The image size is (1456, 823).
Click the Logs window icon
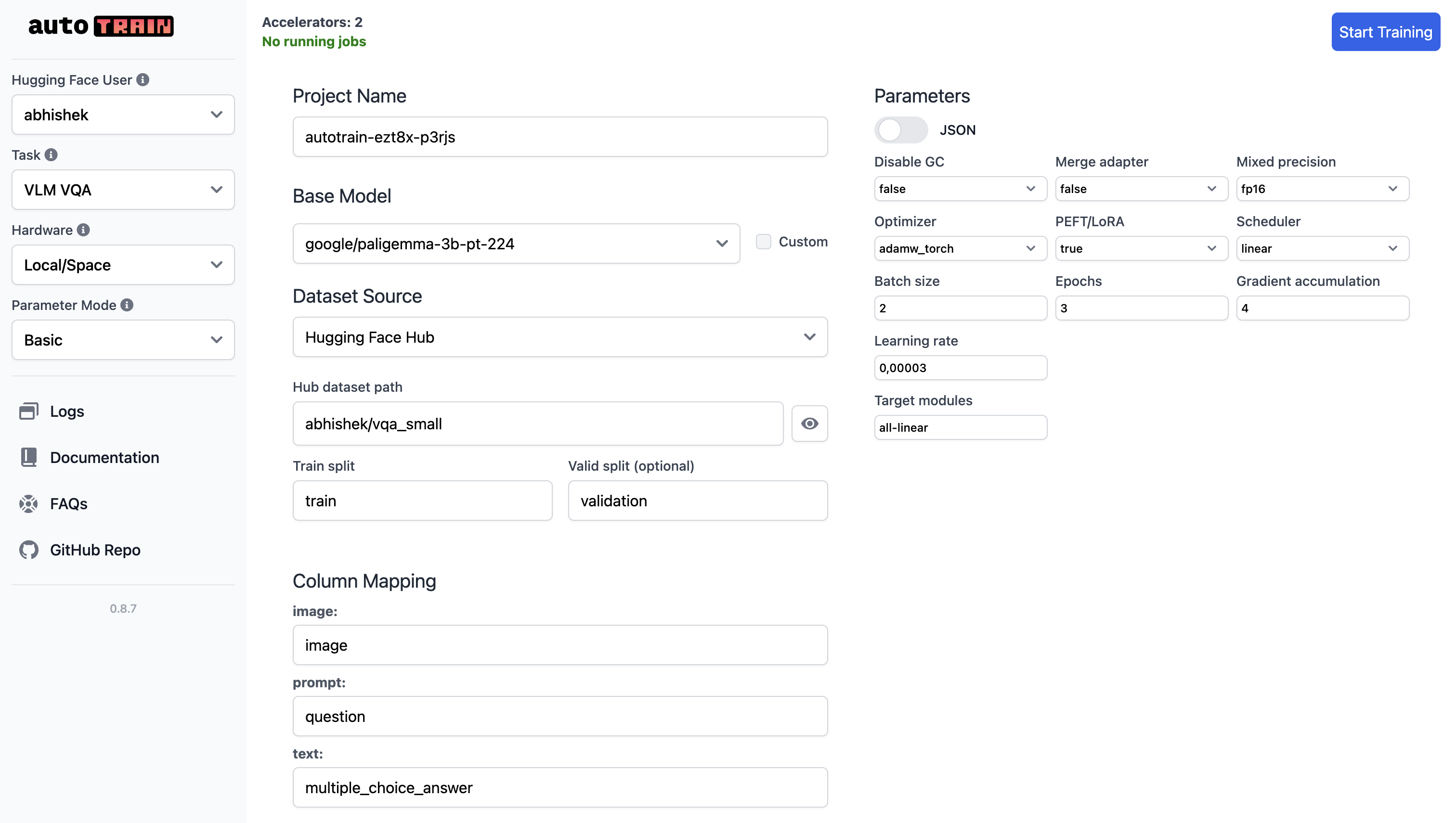coord(28,411)
